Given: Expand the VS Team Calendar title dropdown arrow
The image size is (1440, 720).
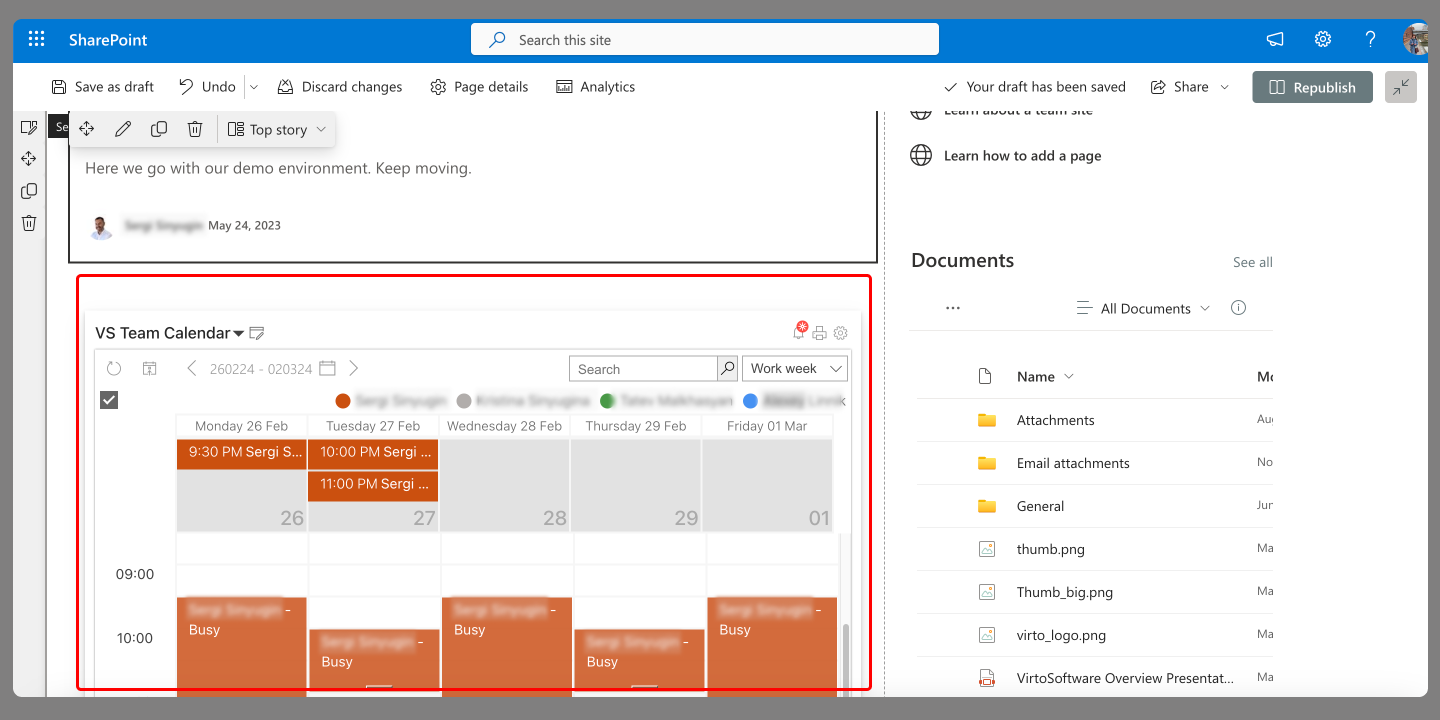Looking at the screenshot, I should point(239,334).
